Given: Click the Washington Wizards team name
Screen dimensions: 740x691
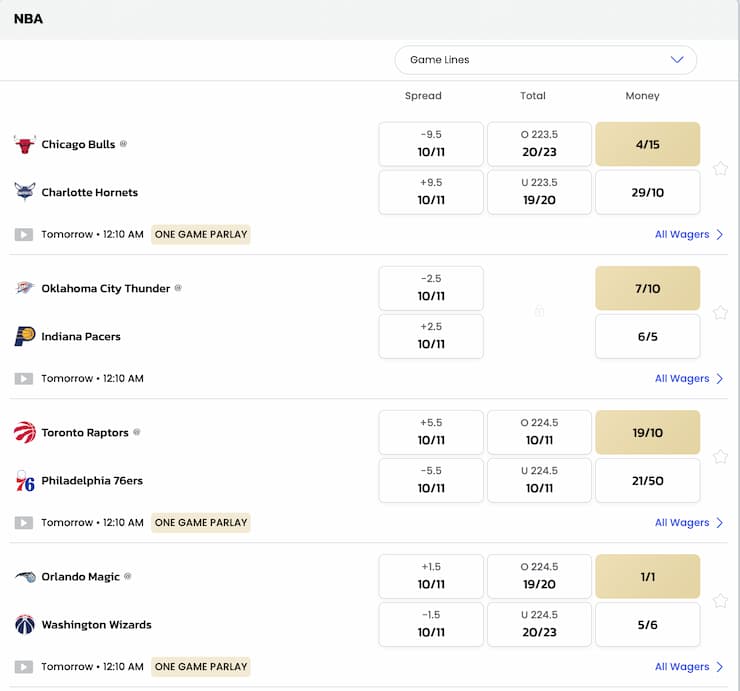Looking at the screenshot, I should point(97,624).
